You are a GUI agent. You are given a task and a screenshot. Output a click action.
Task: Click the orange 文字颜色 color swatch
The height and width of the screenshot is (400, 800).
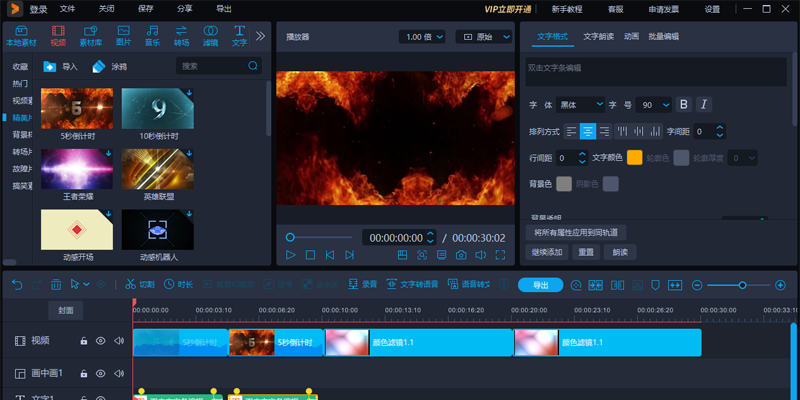tap(635, 158)
